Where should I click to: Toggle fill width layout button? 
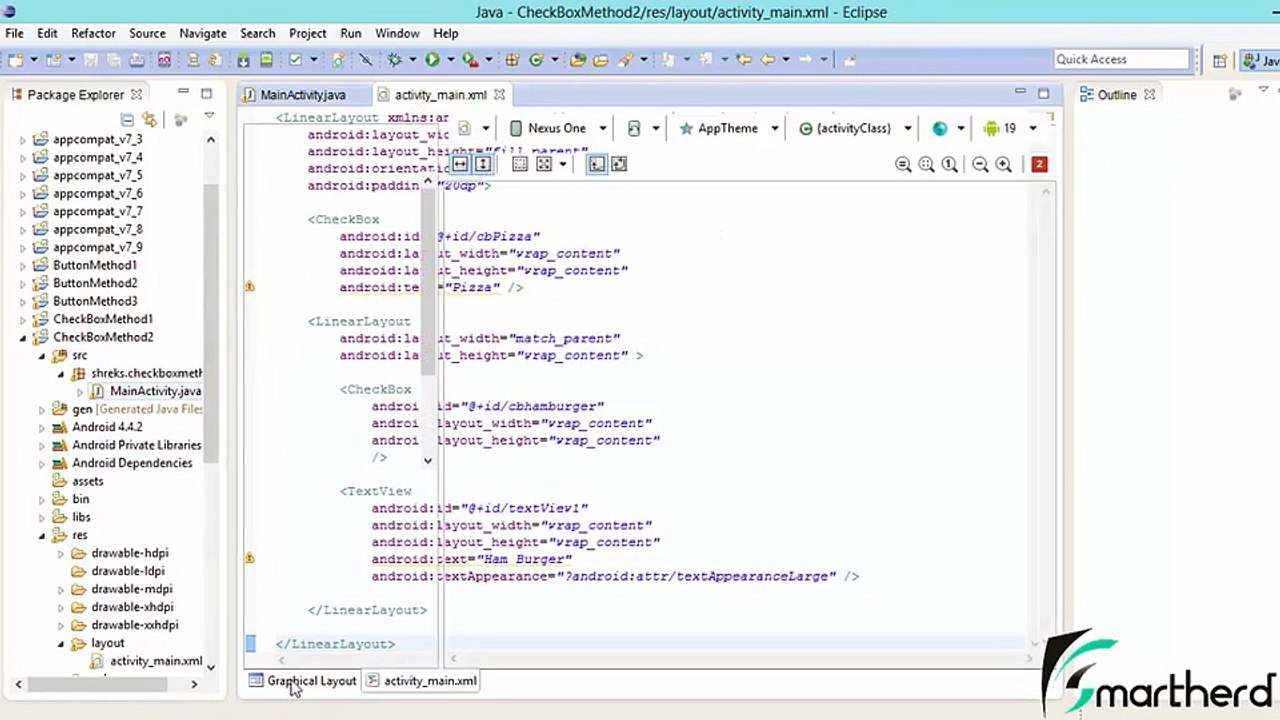(460, 164)
